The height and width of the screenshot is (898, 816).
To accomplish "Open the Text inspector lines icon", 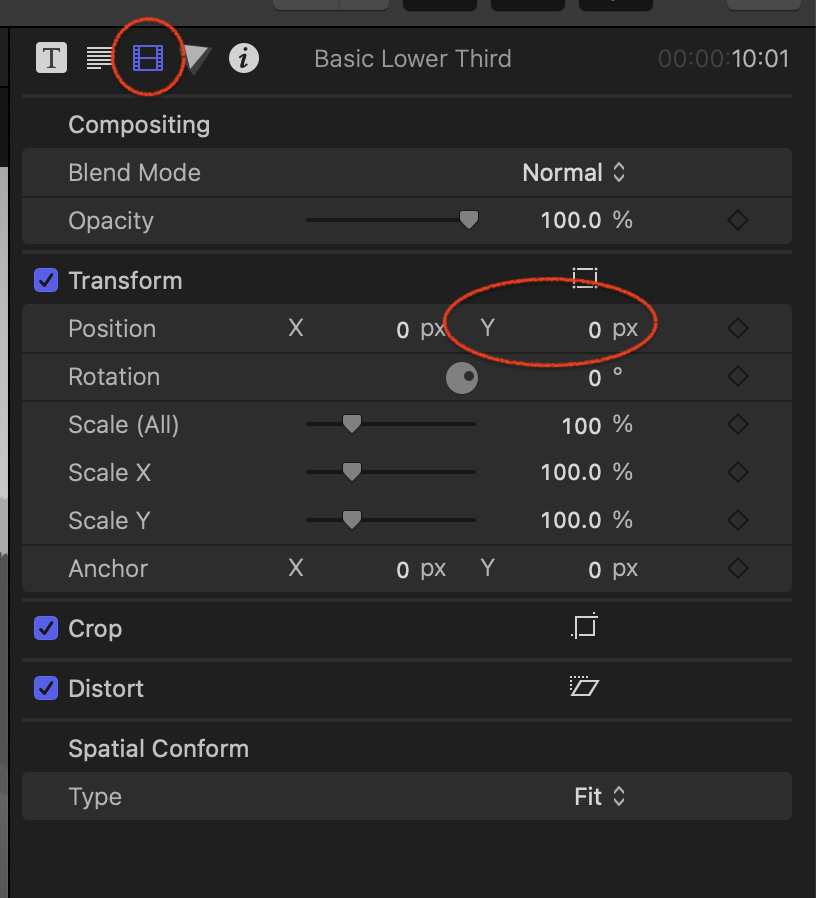I will pyautogui.click(x=99, y=58).
